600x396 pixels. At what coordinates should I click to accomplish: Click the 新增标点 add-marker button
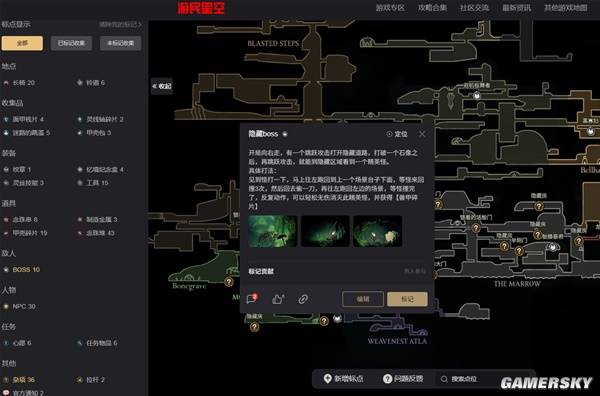[343, 379]
